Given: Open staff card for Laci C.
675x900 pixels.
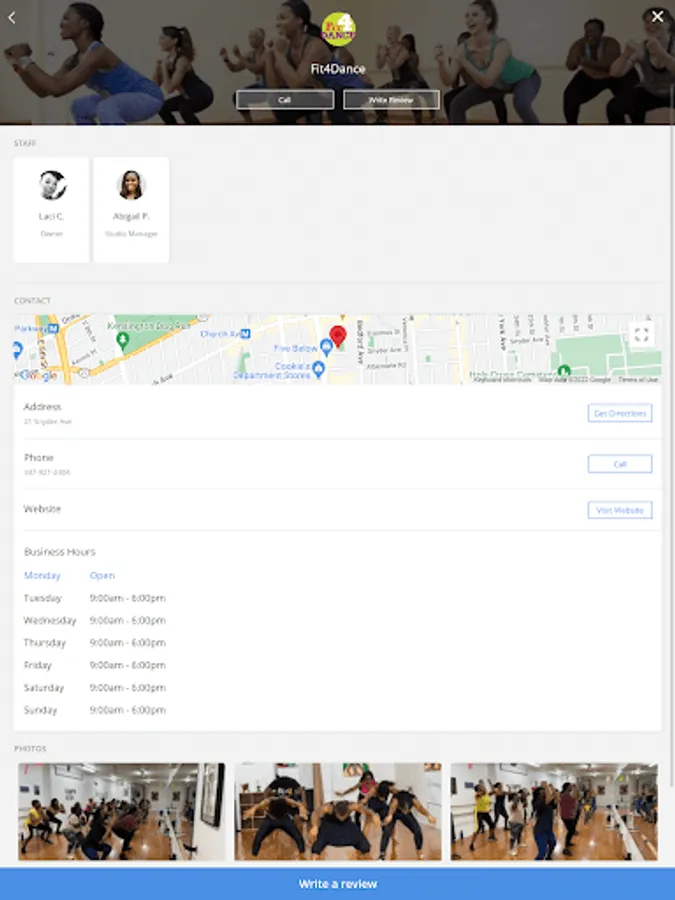Looking at the screenshot, I should pyautogui.click(x=51, y=210).
